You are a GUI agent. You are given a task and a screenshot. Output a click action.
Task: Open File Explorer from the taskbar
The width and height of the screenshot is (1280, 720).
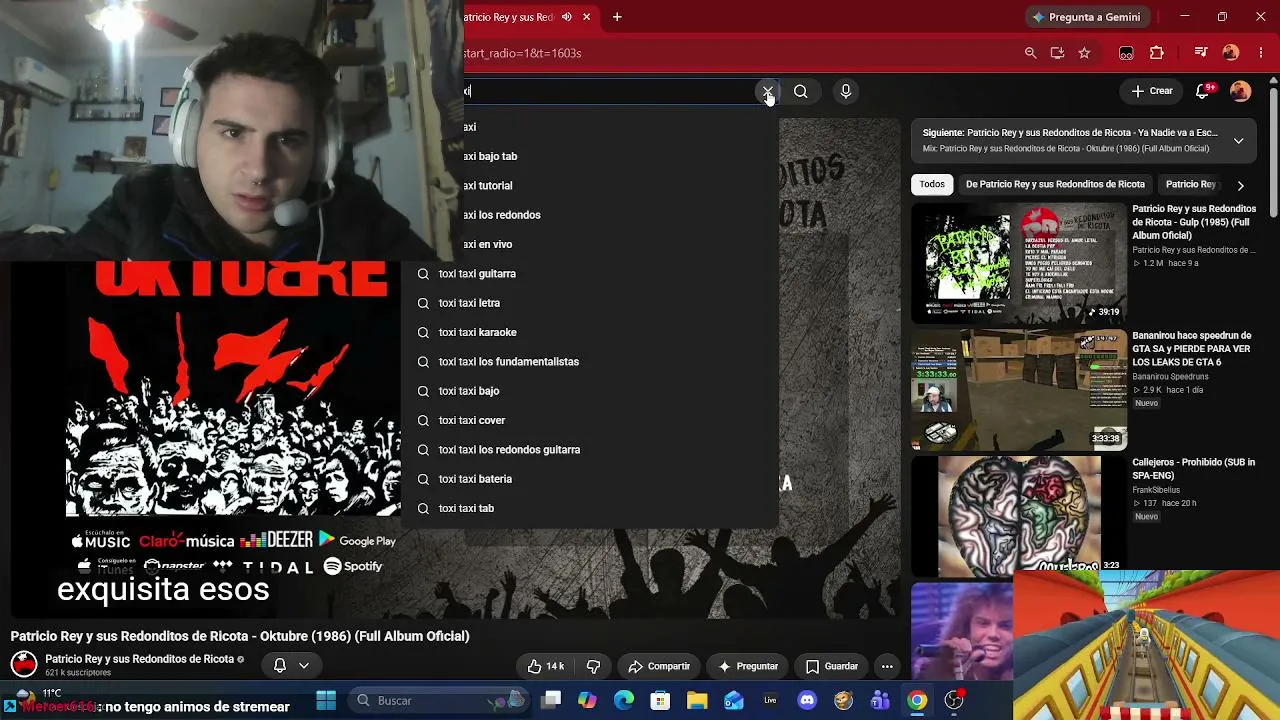pos(697,700)
